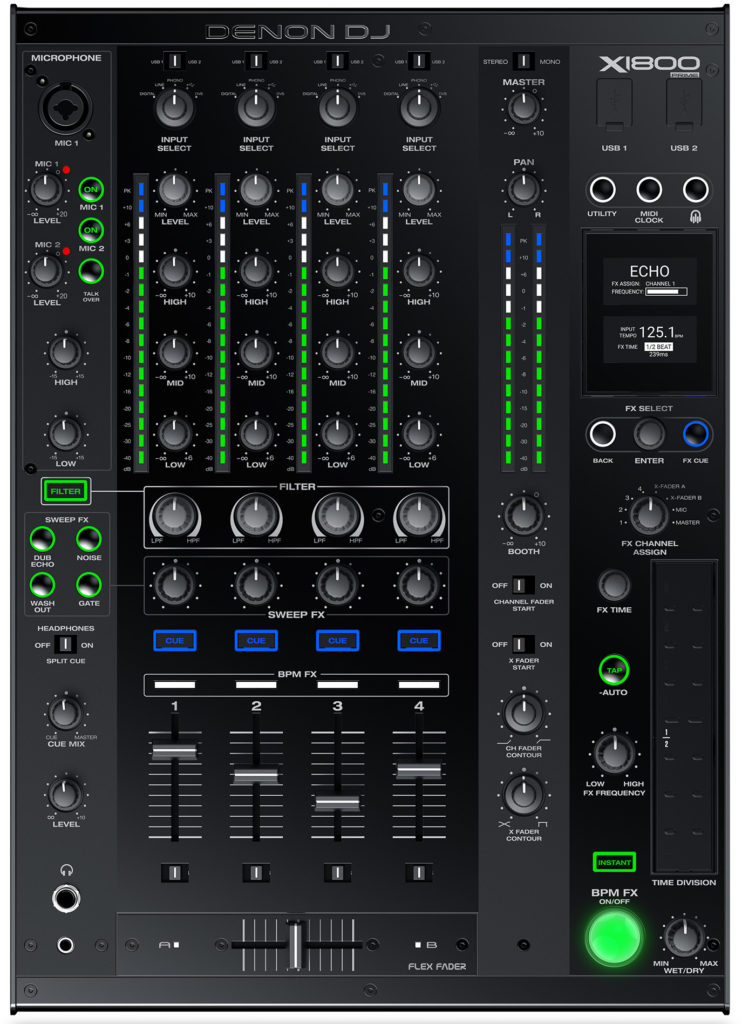
Task: Turn channel 1 Filter LPF/HPF knob
Action: click(174, 515)
